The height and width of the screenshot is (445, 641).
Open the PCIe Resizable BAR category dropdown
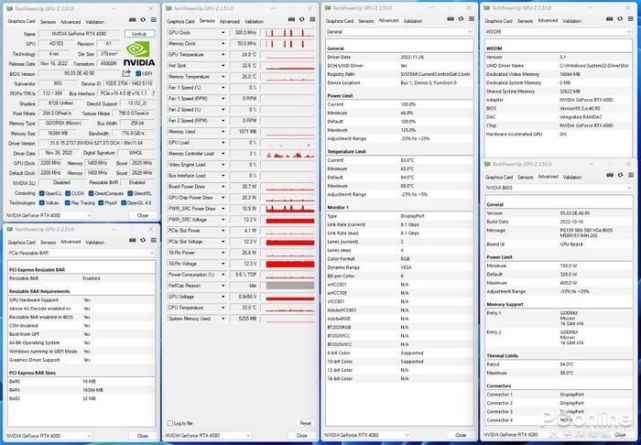[81, 253]
